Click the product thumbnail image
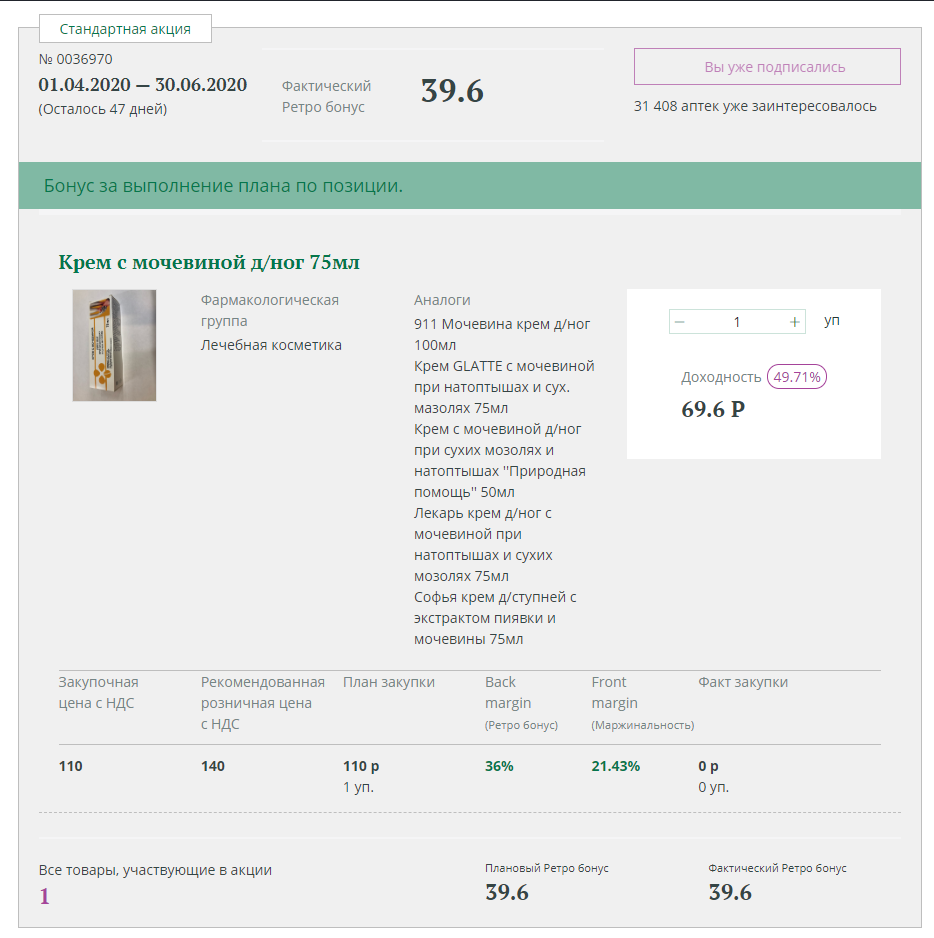This screenshot has height=938, width=934. [114, 345]
